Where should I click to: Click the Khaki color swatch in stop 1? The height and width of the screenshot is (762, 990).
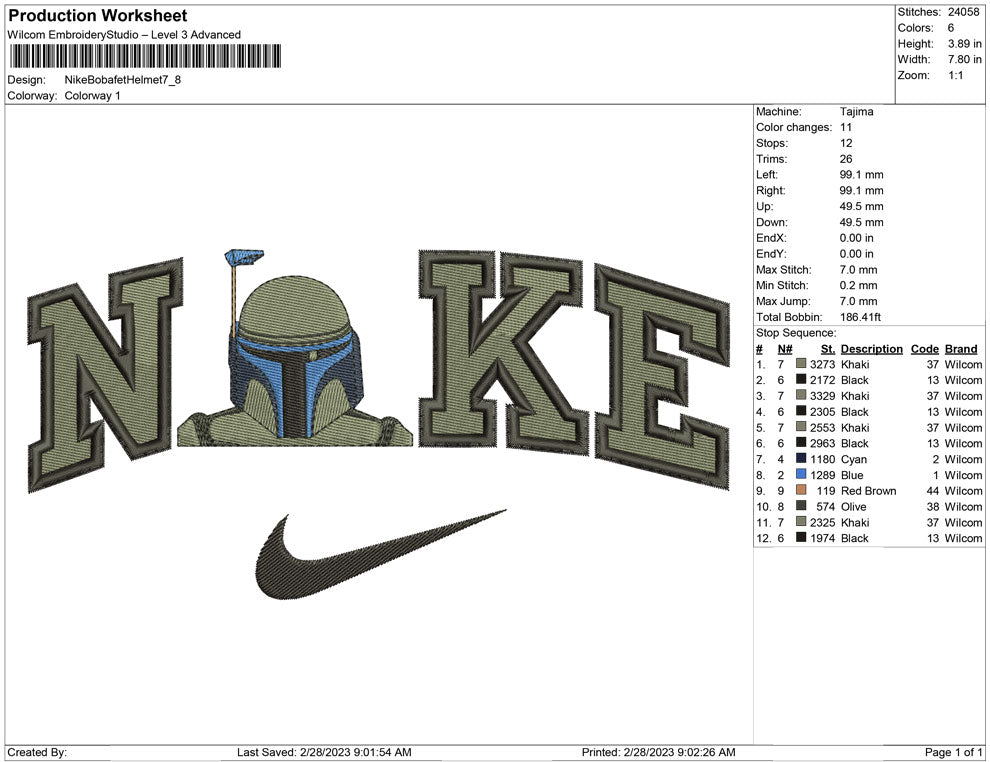(801, 364)
